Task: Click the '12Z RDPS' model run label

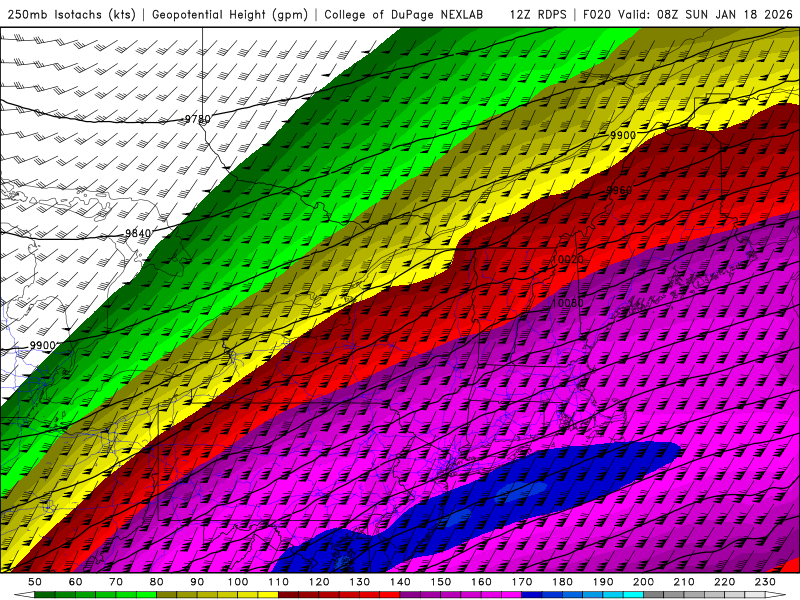Action: point(538,15)
